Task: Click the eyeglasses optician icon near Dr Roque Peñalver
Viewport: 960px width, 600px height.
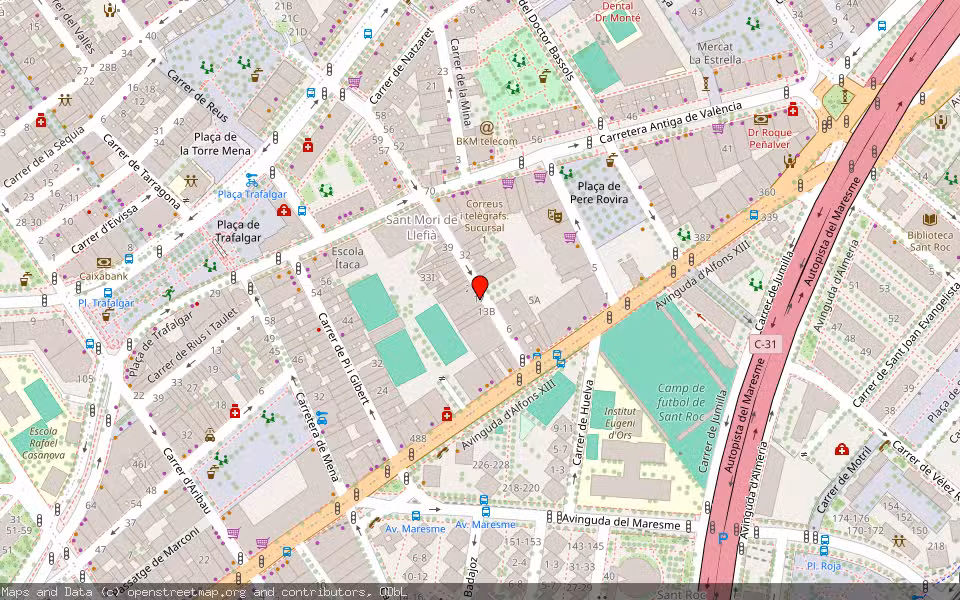Action: coord(761,120)
